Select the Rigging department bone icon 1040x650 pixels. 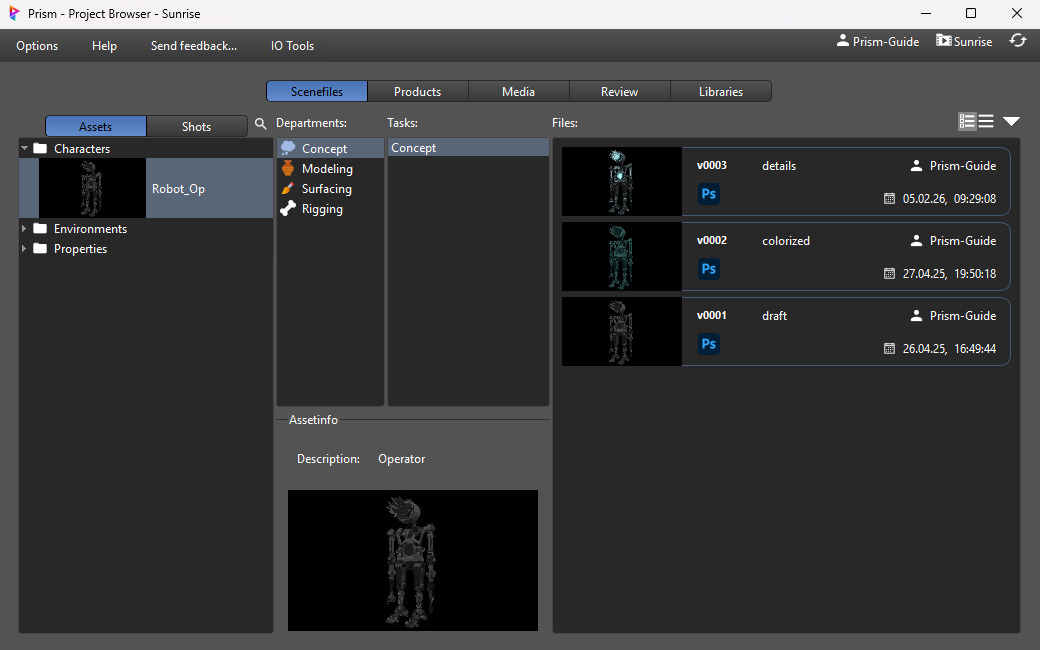pos(288,209)
